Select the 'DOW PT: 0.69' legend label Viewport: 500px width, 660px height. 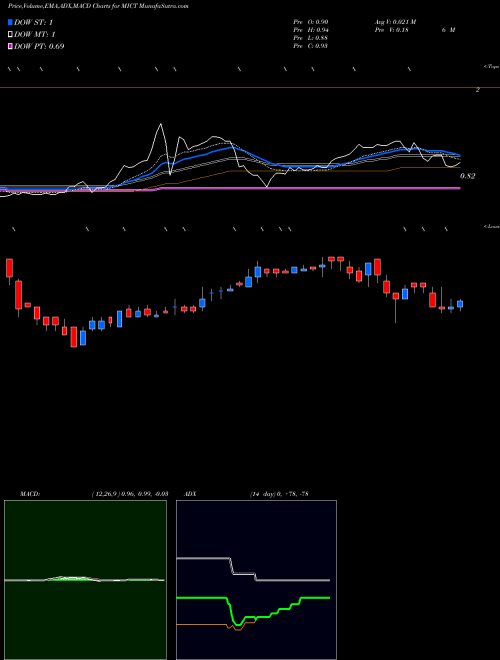pos(39,46)
